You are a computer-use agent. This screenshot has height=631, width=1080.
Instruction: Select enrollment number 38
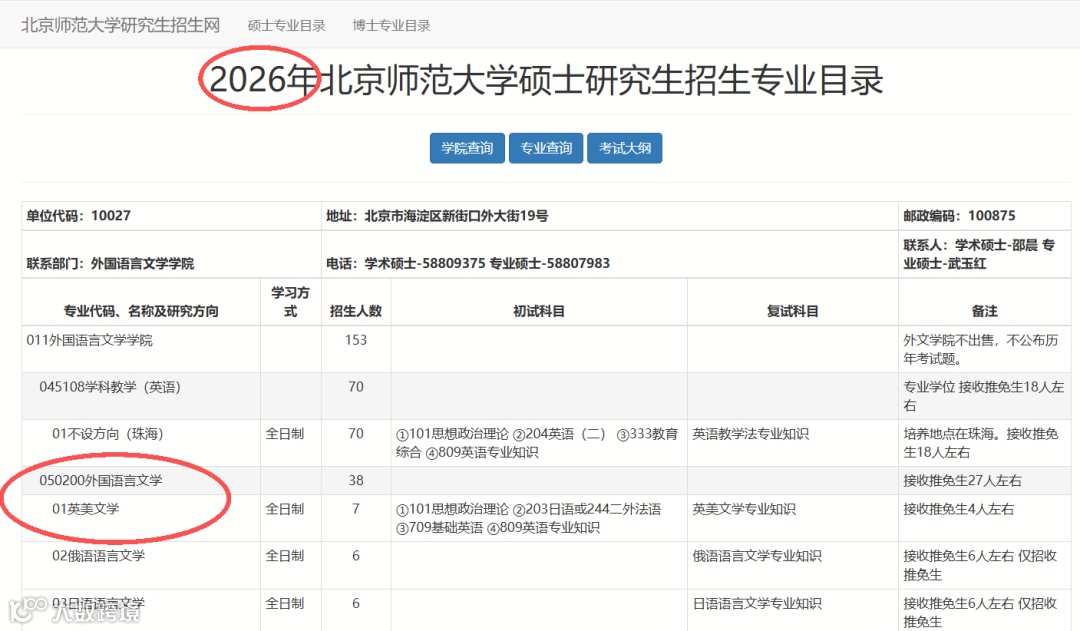point(355,481)
